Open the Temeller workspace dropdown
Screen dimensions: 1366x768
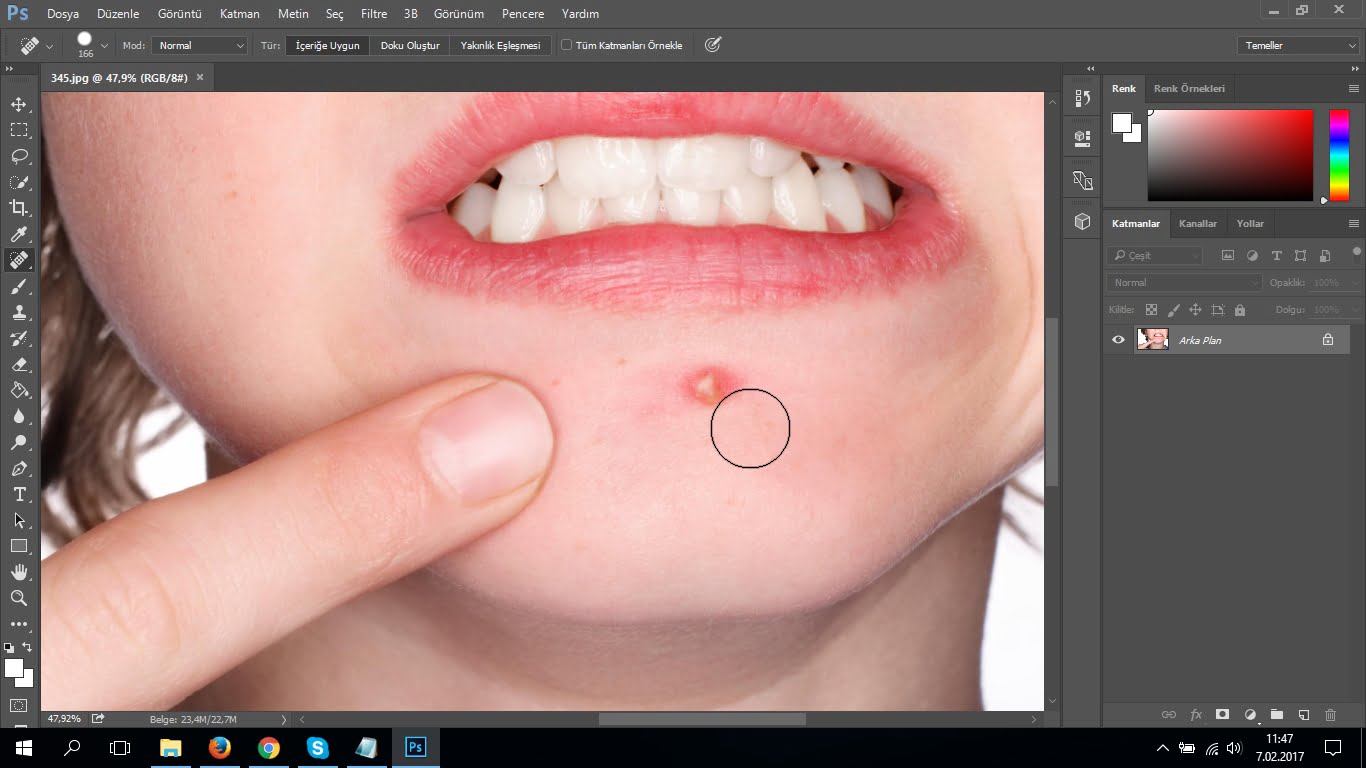pyautogui.click(x=1297, y=45)
